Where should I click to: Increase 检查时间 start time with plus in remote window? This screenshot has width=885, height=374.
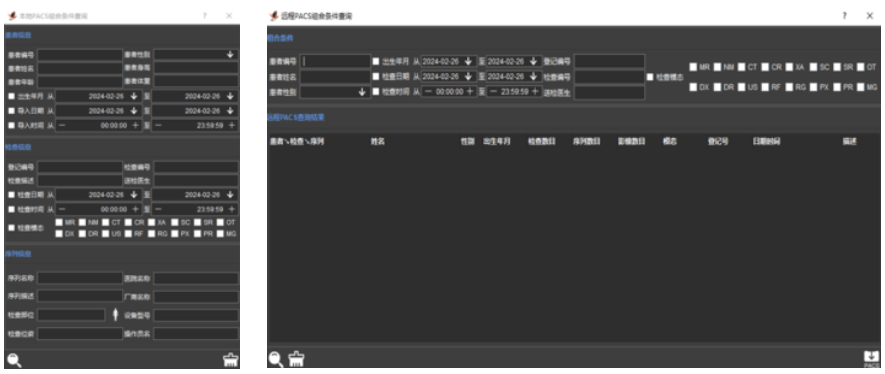(469, 91)
